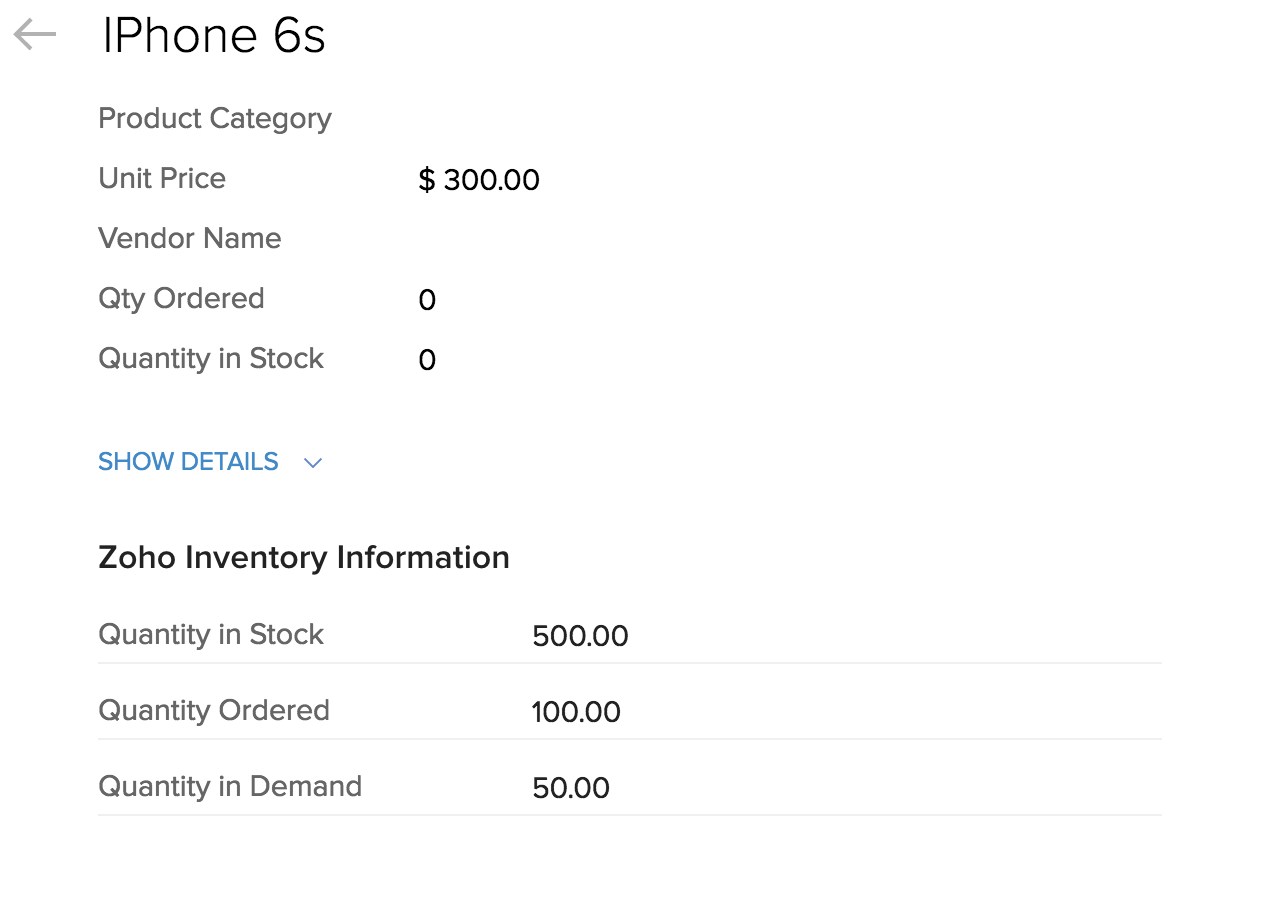Select the Quantity in Demand label
This screenshot has height=900, width=1288.
click(230, 787)
